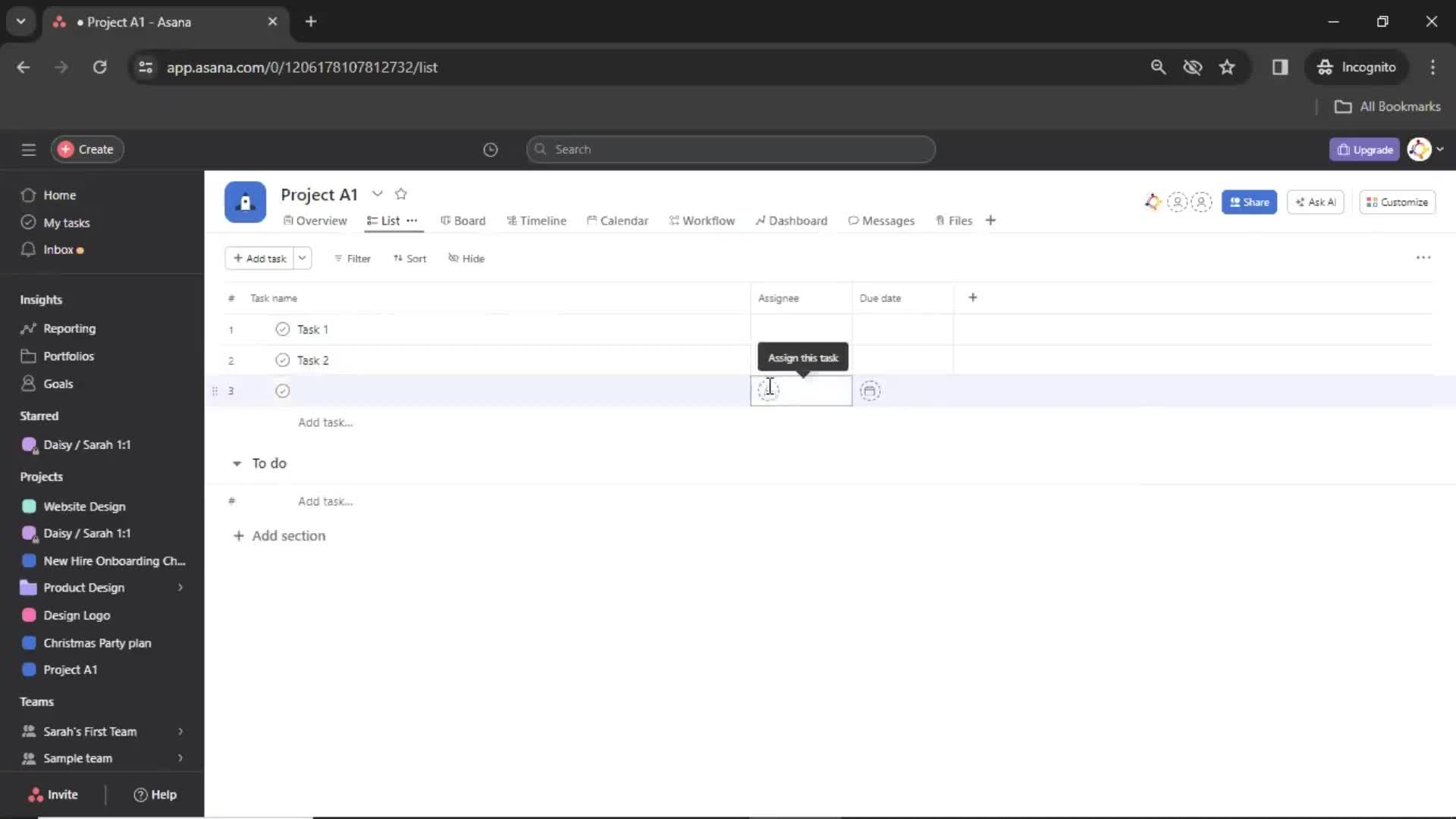Toggle the unchecked circle for row 3

[x=282, y=390]
